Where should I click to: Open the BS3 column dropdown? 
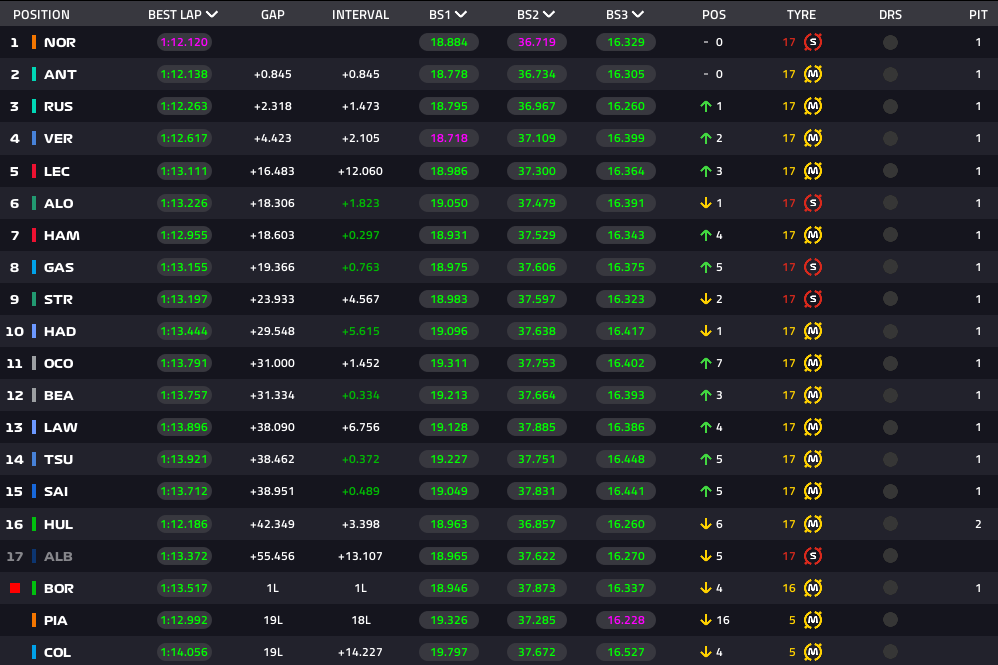click(x=638, y=15)
